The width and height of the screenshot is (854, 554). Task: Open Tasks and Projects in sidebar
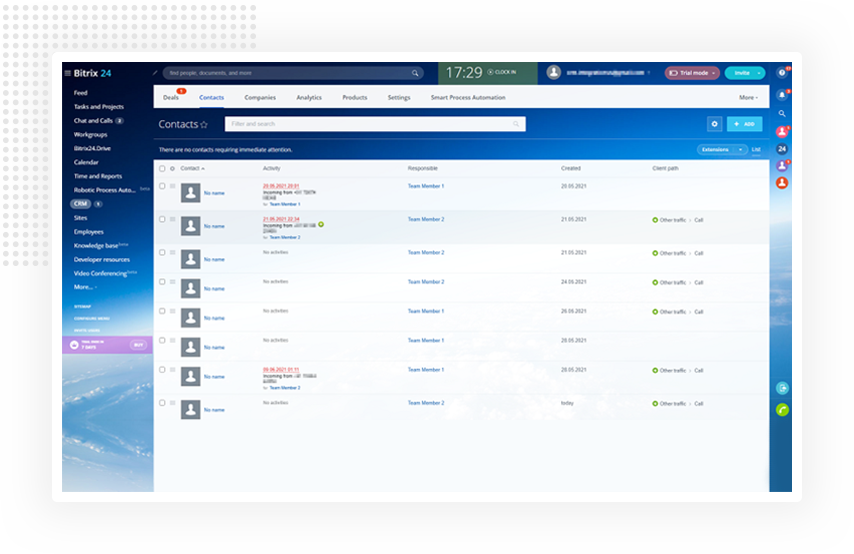point(99,107)
